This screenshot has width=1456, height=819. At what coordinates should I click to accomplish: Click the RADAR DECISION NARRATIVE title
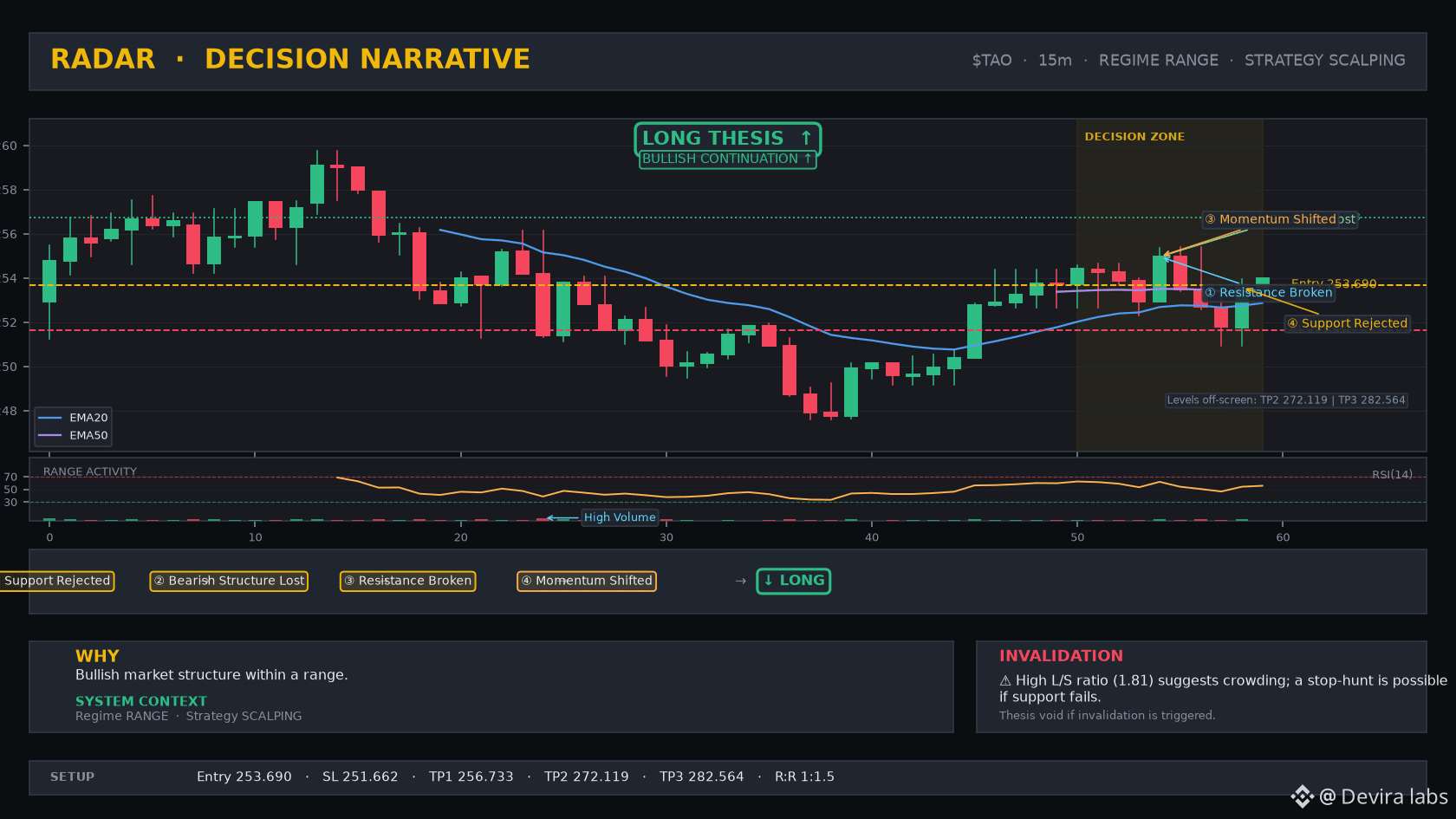click(x=290, y=59)
